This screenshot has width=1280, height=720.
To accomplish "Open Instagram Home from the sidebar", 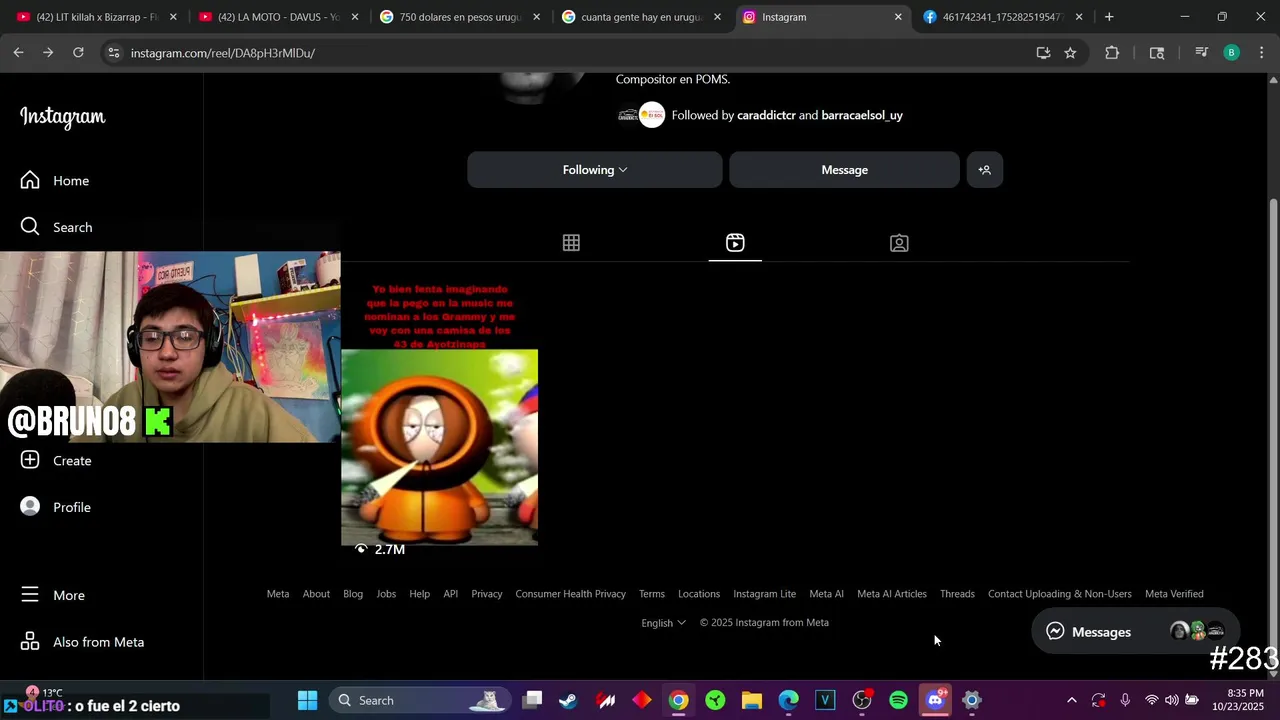I will point(56,180).
